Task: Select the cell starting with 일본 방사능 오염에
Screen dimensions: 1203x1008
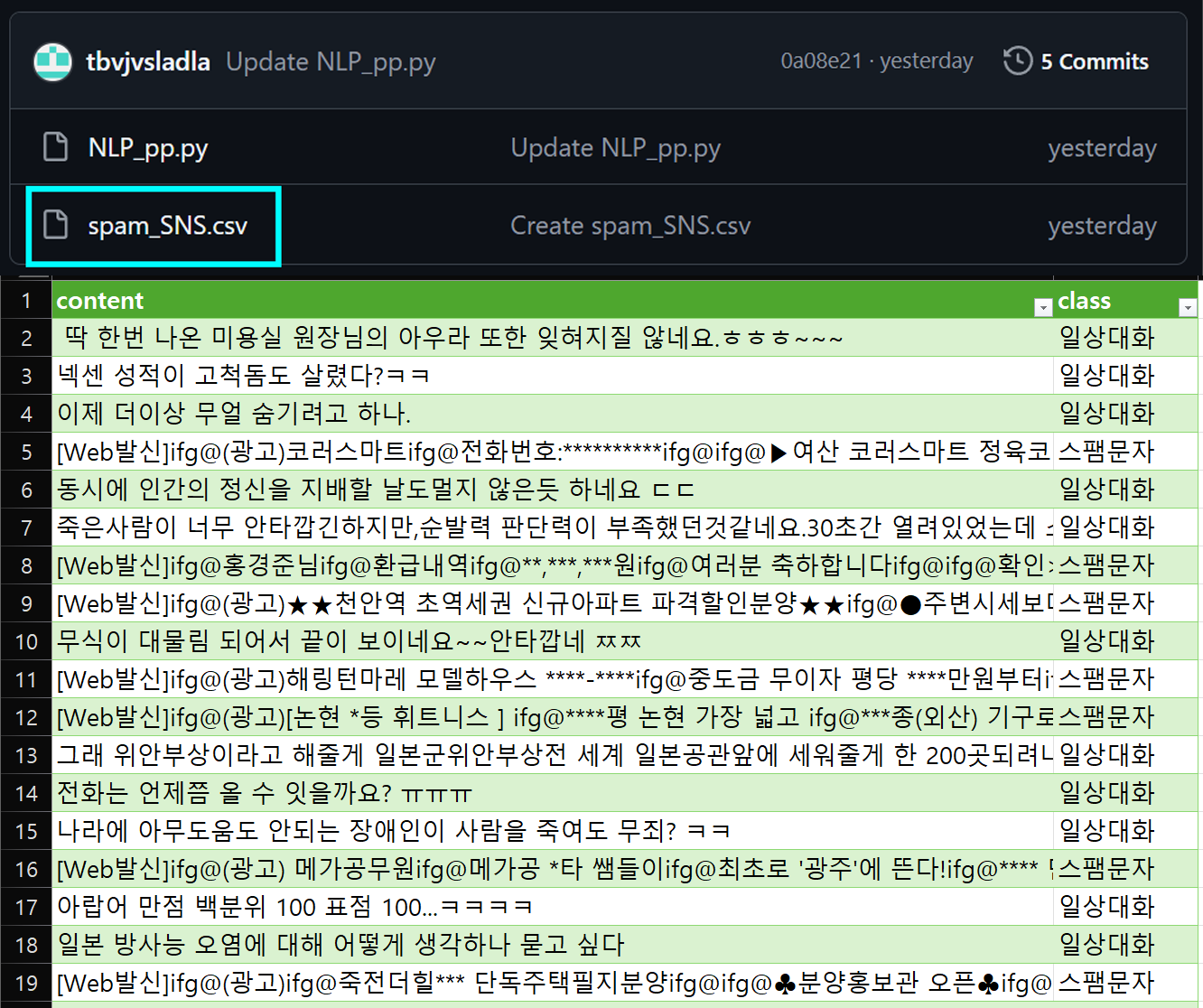Action: tap(553, 945)
